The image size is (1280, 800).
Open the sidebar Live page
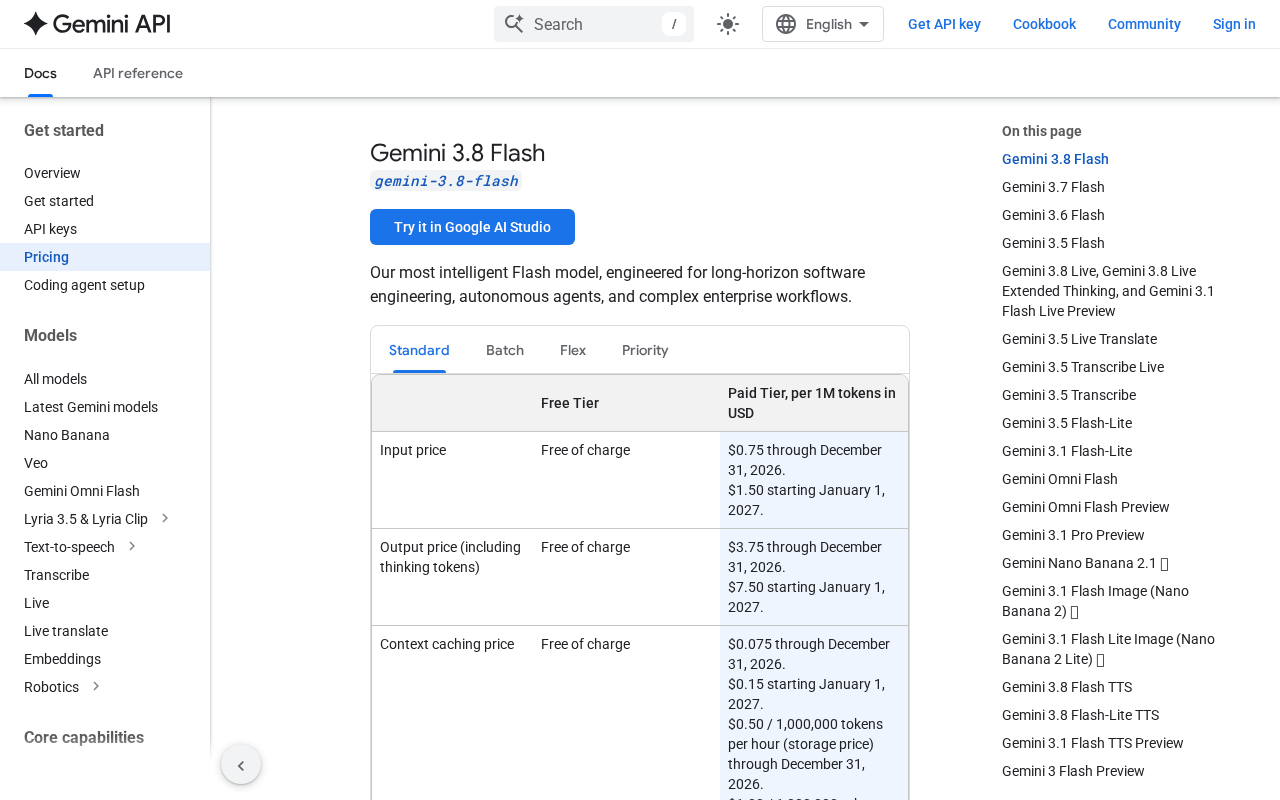[36, 603]
